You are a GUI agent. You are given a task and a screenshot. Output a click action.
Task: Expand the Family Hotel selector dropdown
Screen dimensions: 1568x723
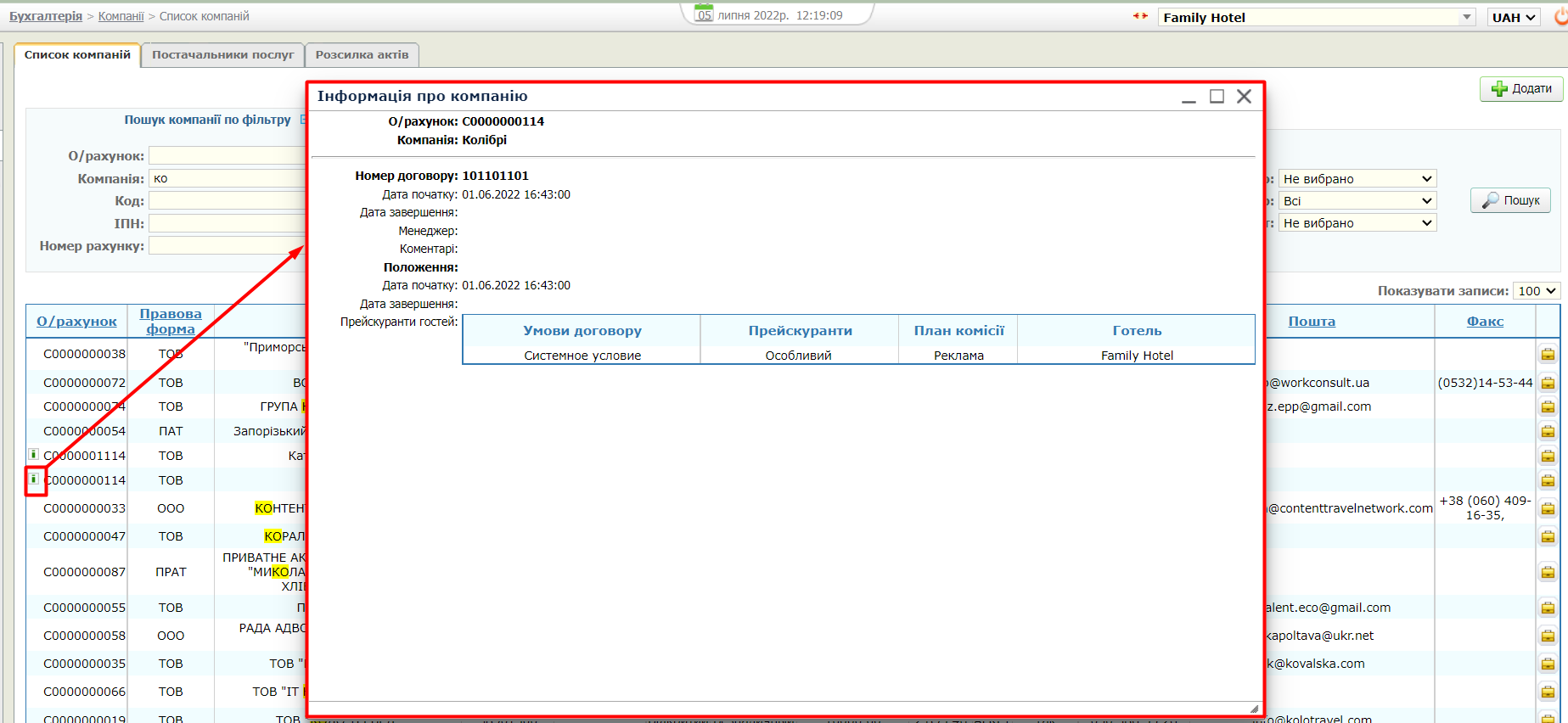click(x=1467, y=17)
